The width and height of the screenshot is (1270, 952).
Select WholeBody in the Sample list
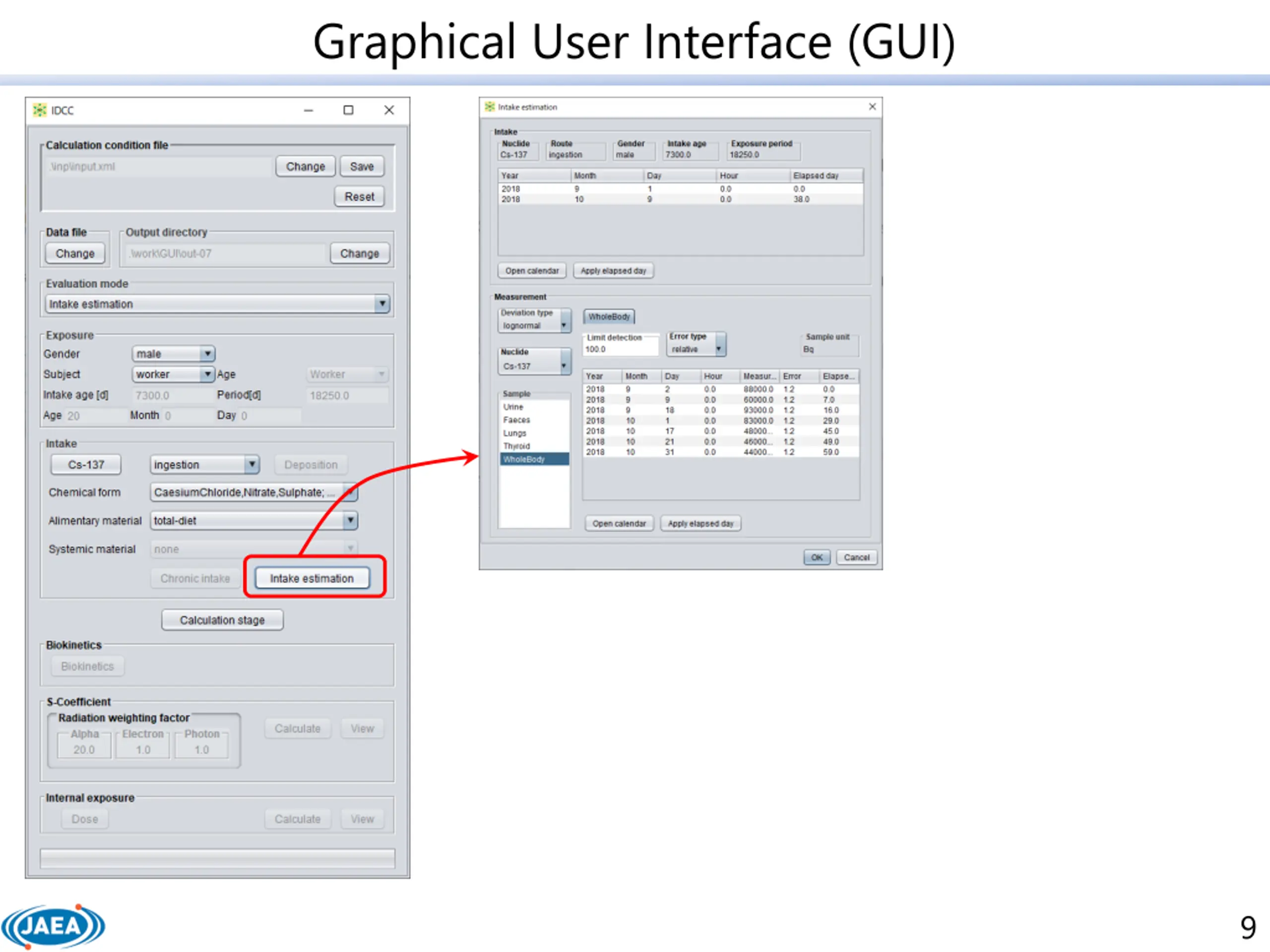pos(534,459)
